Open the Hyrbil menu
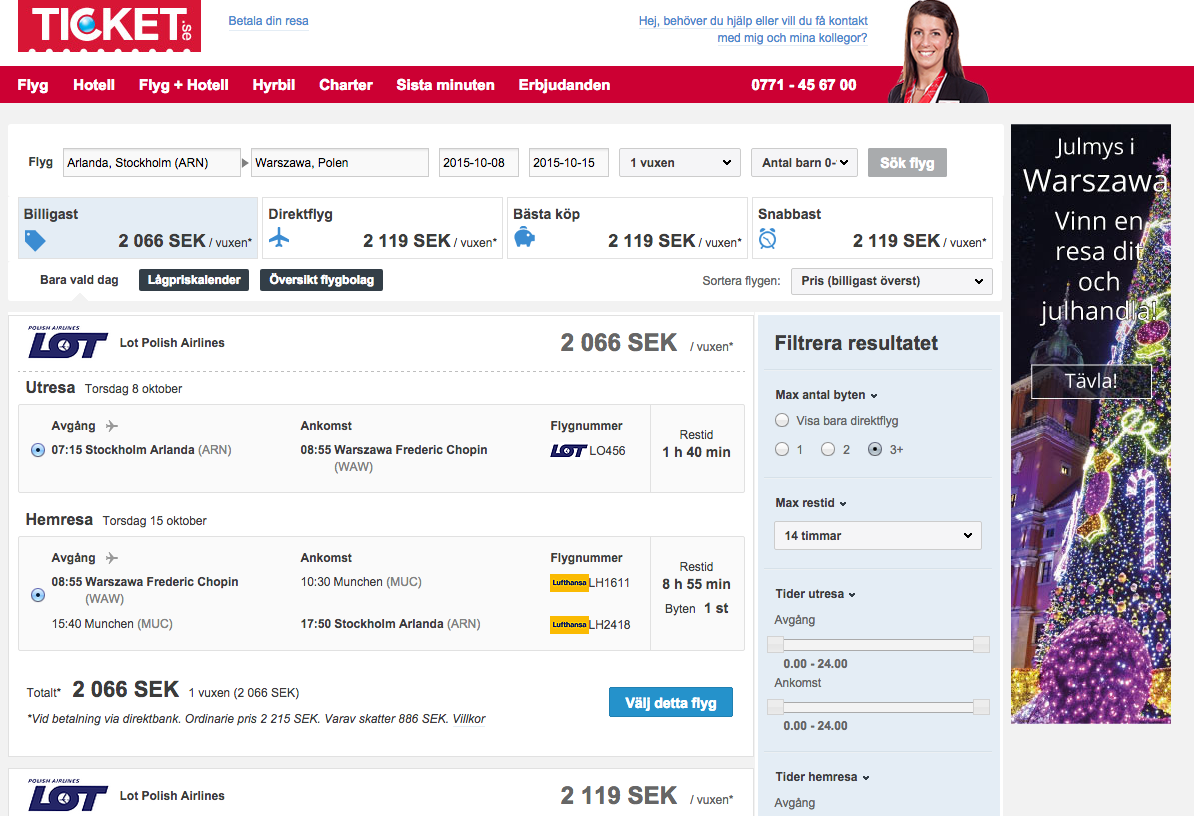Image resolution: width=1194 pixels, height=816 pixels. [273, 85]
